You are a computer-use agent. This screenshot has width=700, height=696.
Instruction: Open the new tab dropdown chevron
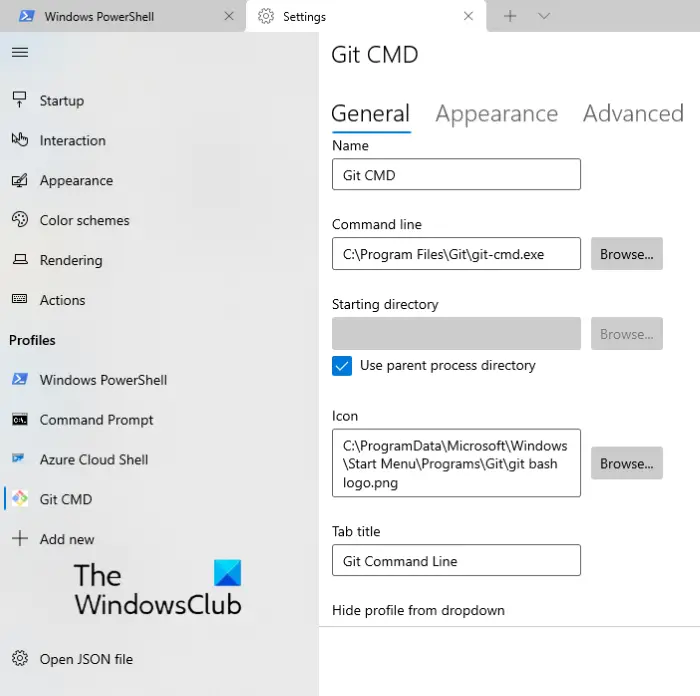pyautogui.click(x=544, y=17)
